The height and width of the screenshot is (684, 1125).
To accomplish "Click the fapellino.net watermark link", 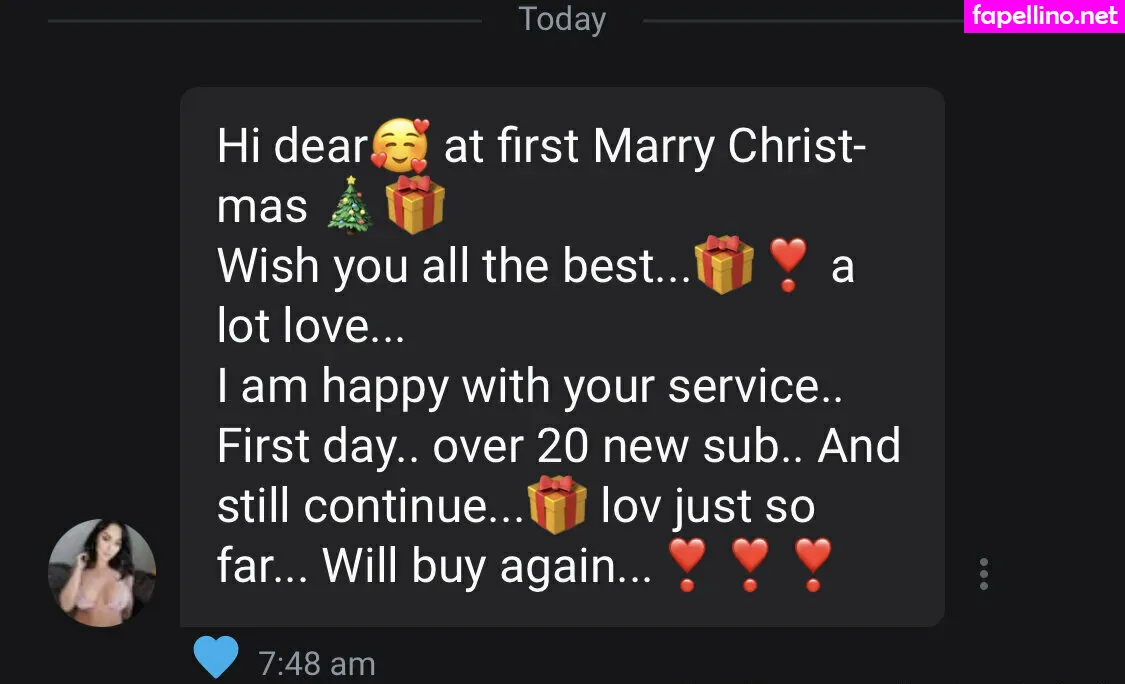I will coord(1045,16).
